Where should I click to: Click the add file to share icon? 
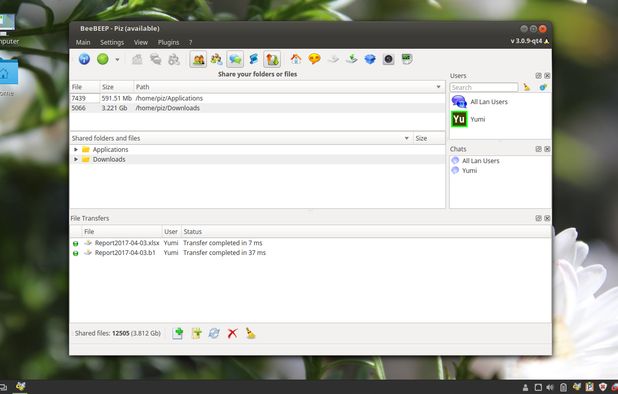coord(178,334)
